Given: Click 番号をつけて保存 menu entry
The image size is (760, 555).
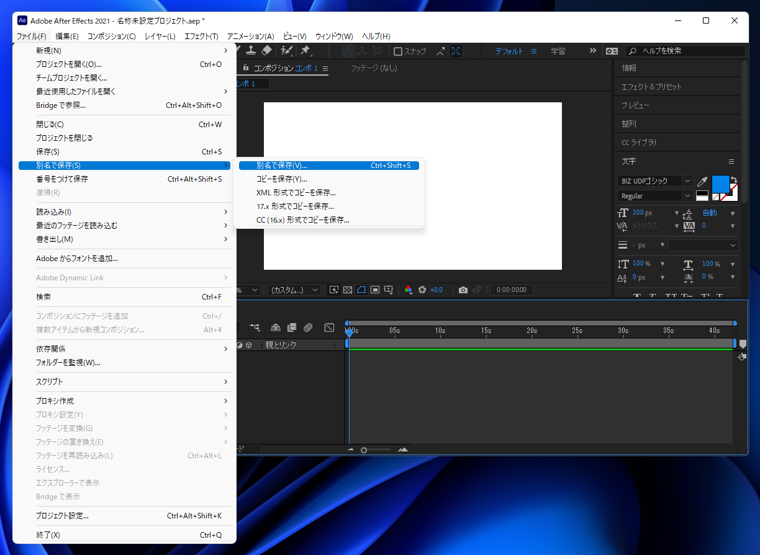Looking at the screenshot, I should (x=125, y=179).
